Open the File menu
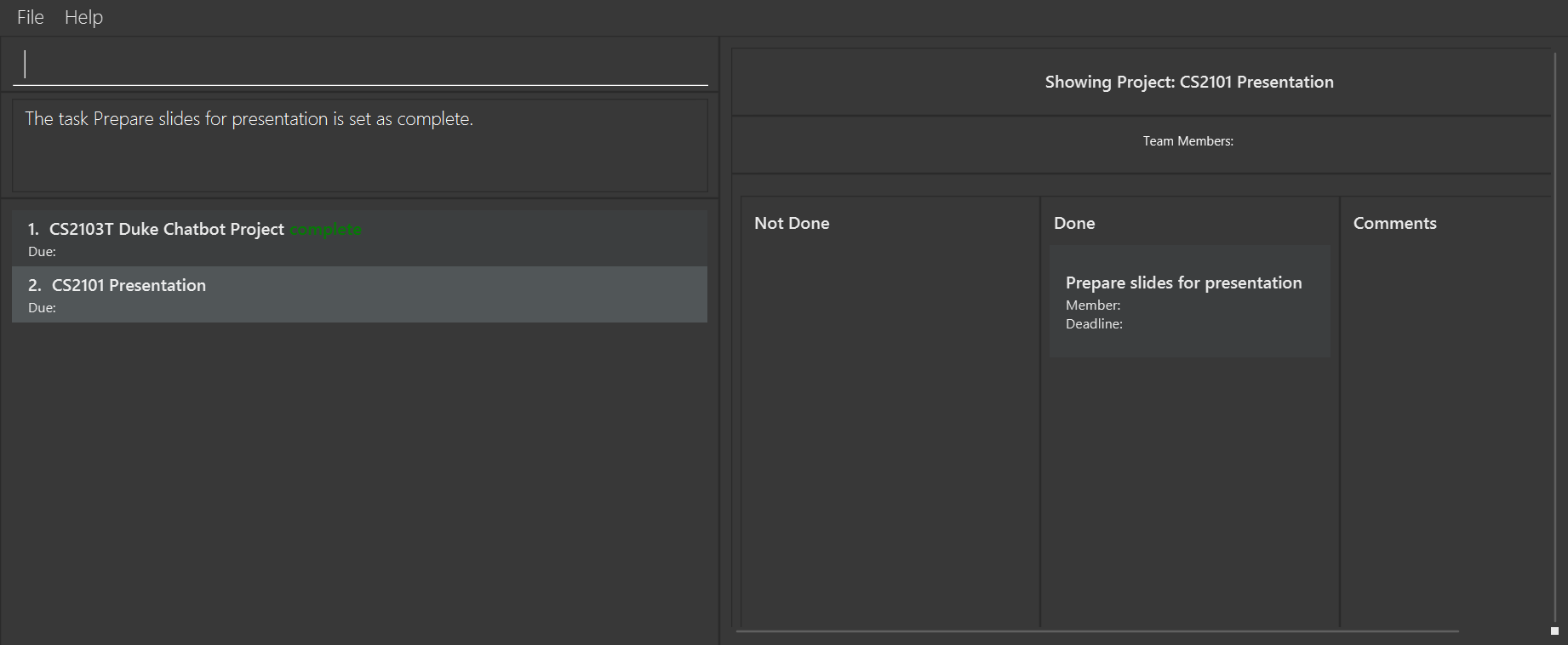The width and height of the screenshot is (1568, 645). (31, 17)
